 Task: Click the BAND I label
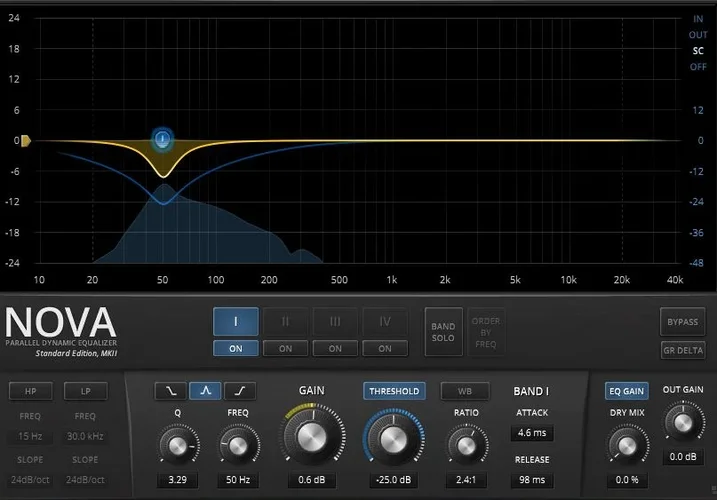pos(531,391)
